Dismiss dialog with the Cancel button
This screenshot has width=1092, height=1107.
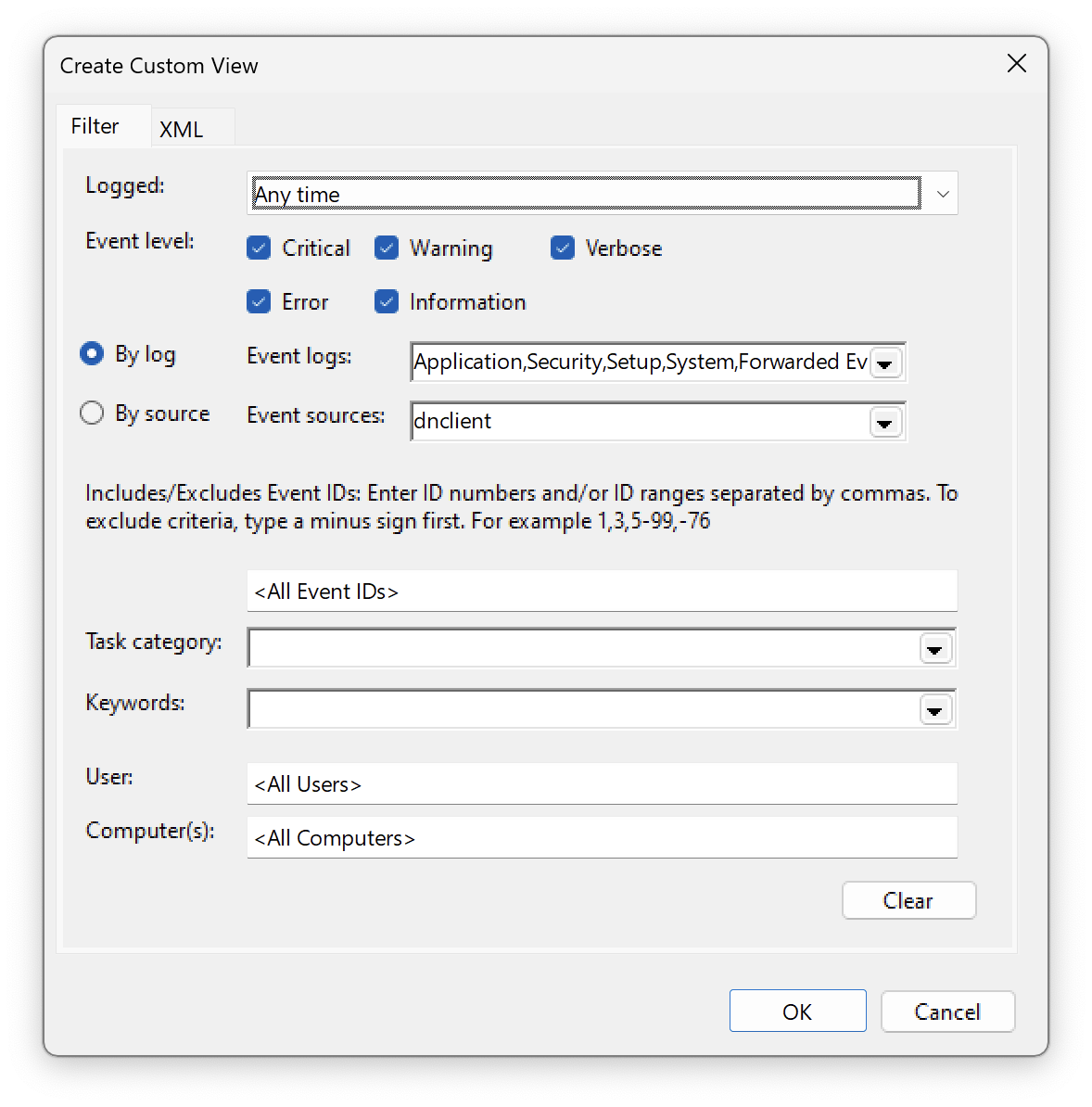(947, 1011)
